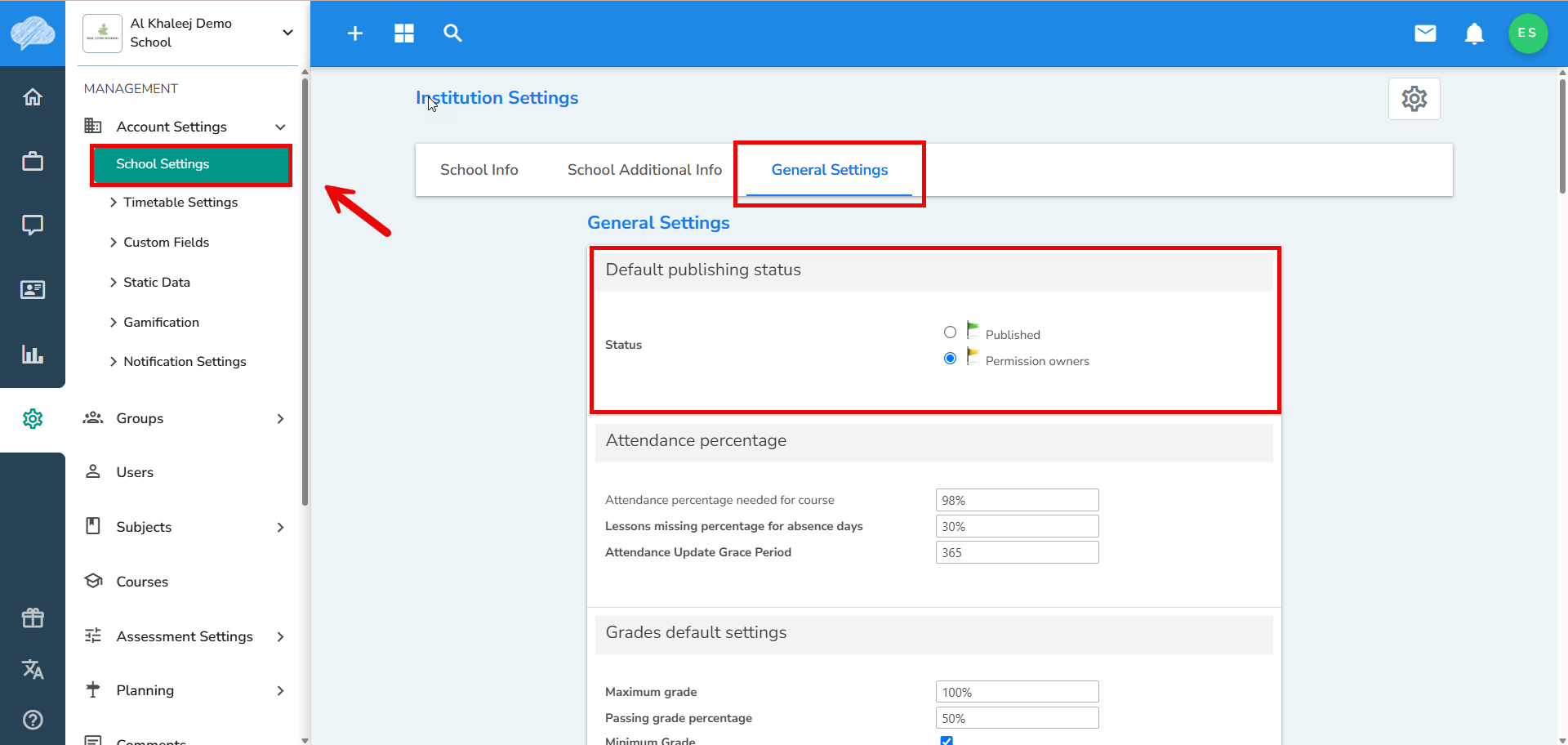Click the Users person icon
The height and width of the screenshot is (745, 1568).
[x=93, y=471]
